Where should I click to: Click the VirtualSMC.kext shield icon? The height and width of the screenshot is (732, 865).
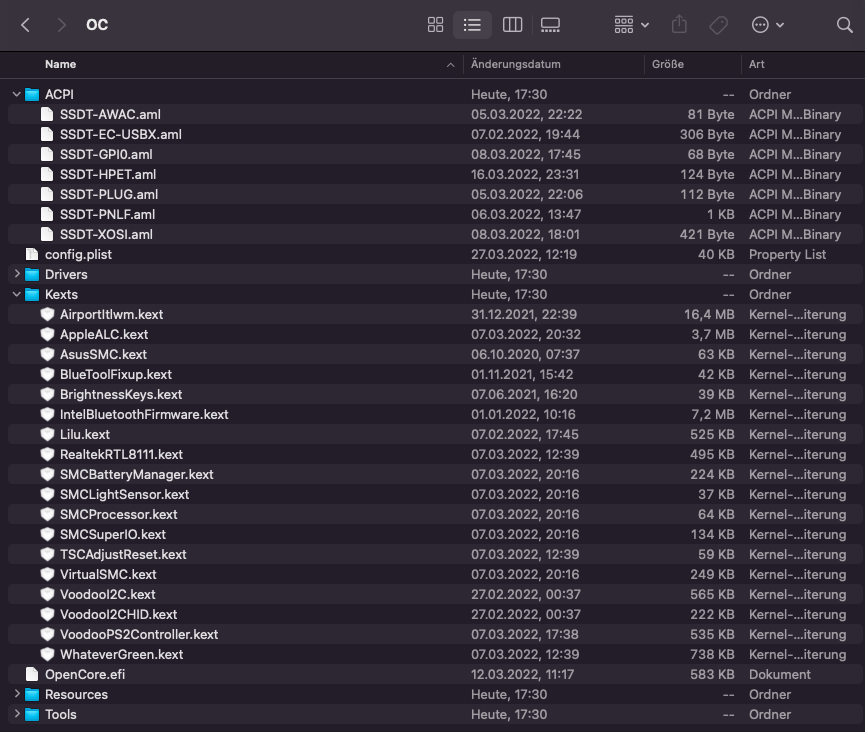point(47,574)
